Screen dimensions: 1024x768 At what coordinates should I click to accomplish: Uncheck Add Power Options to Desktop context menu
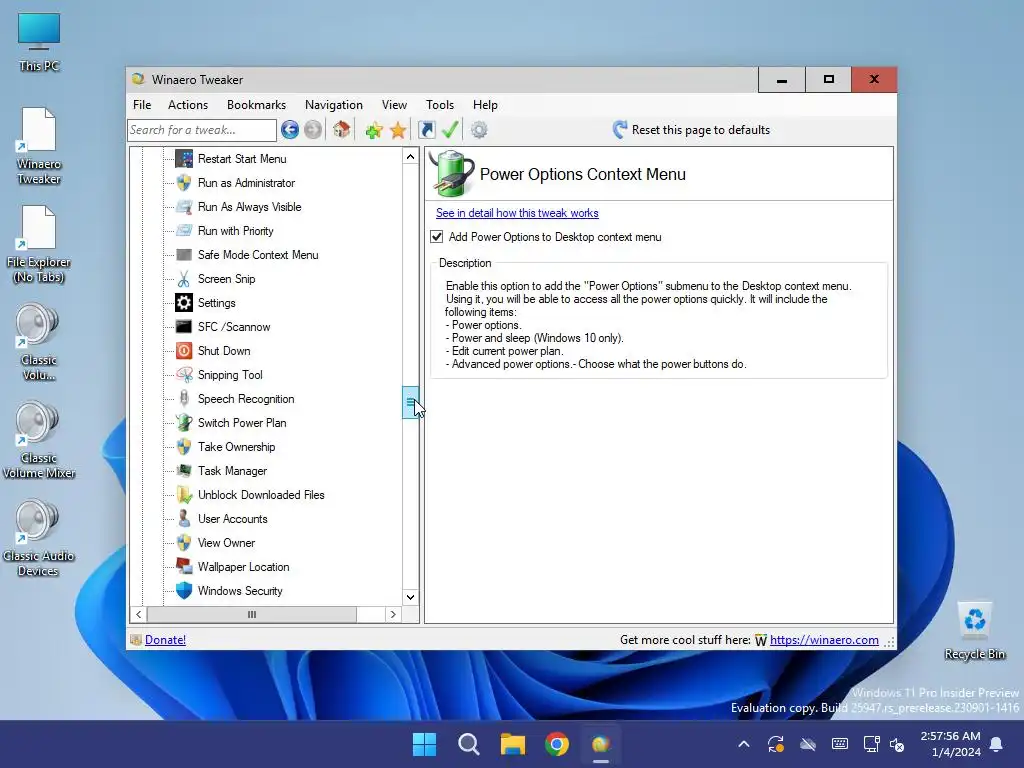pyautogui.click(x=437, y=237)
